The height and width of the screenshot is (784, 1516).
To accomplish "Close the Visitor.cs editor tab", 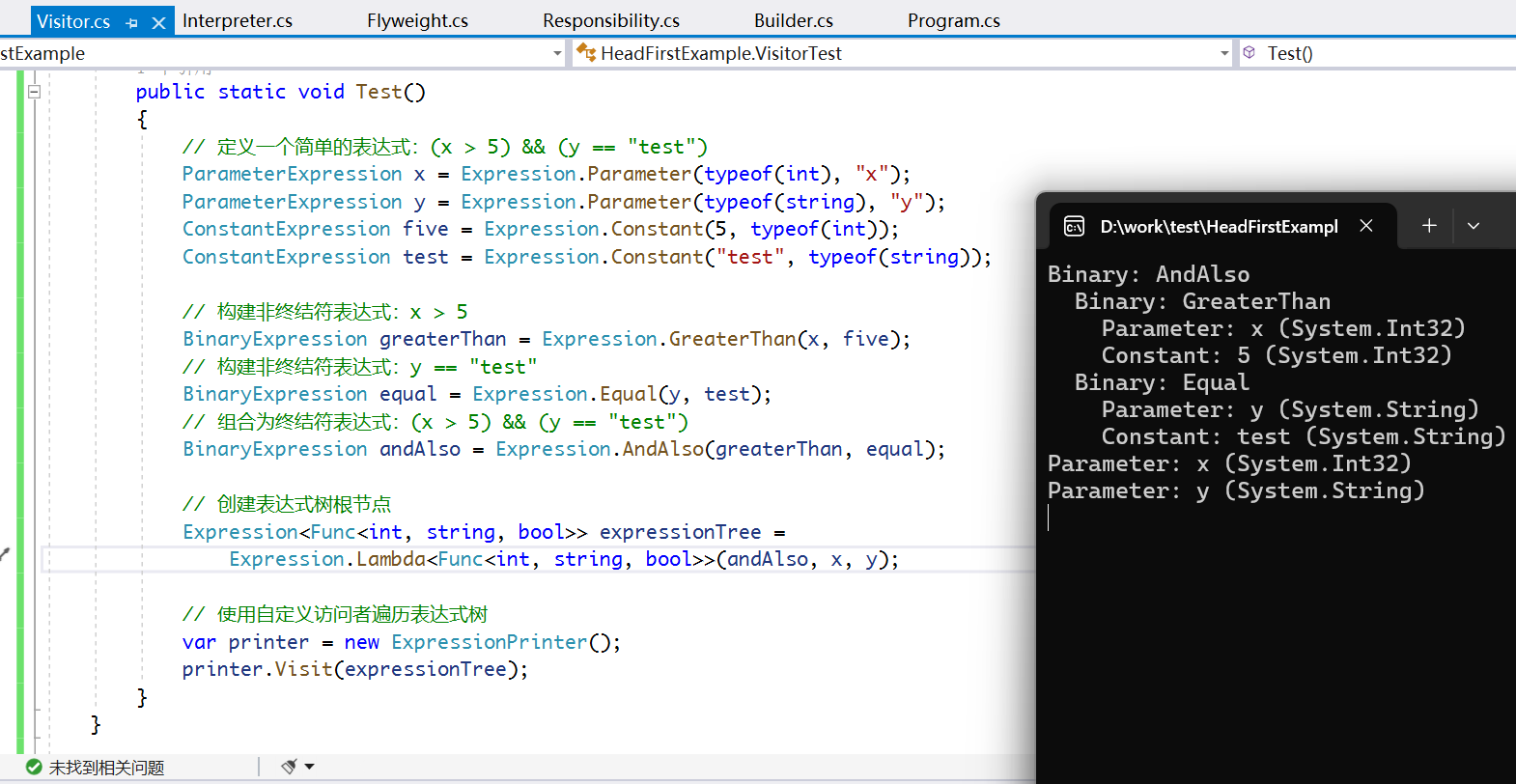I will click(159, 22).
